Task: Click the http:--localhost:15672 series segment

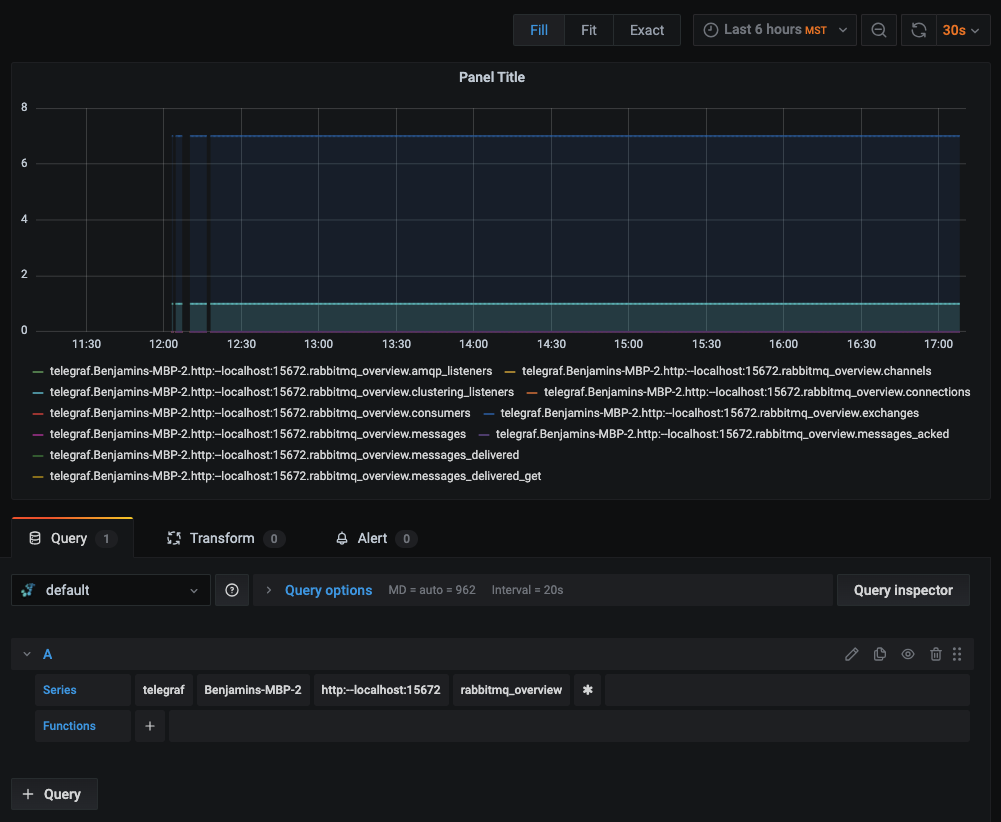Action: [380, 690]
